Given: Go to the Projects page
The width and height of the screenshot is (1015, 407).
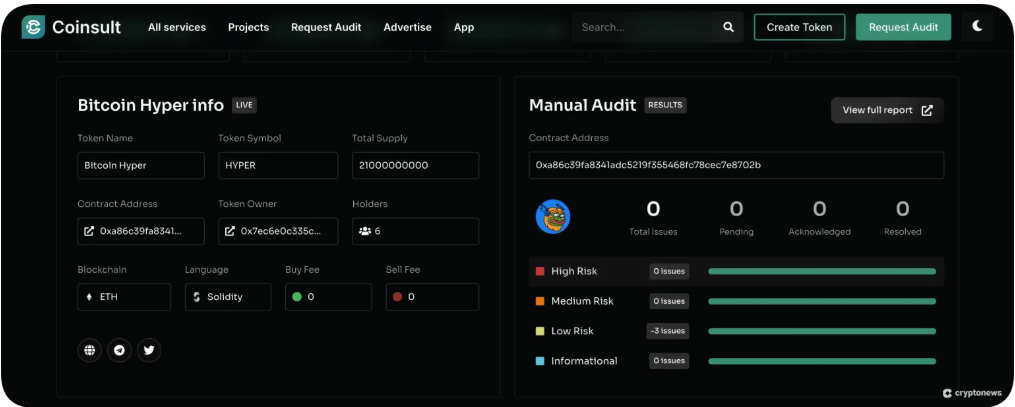Looking at the screenshot, I should pyautogui.click(x=248, y=27).
